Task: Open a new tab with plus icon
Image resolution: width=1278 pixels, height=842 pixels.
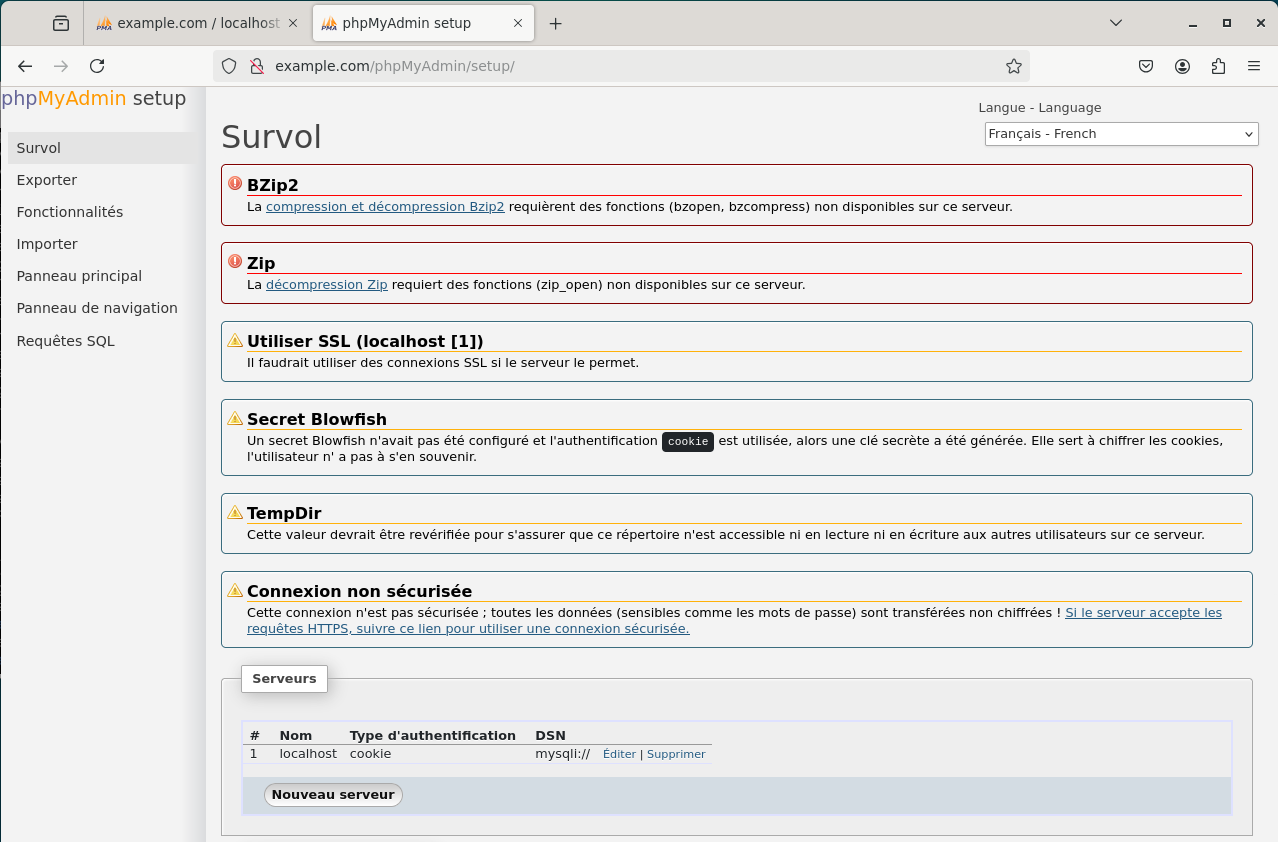Action: point(556,23)
